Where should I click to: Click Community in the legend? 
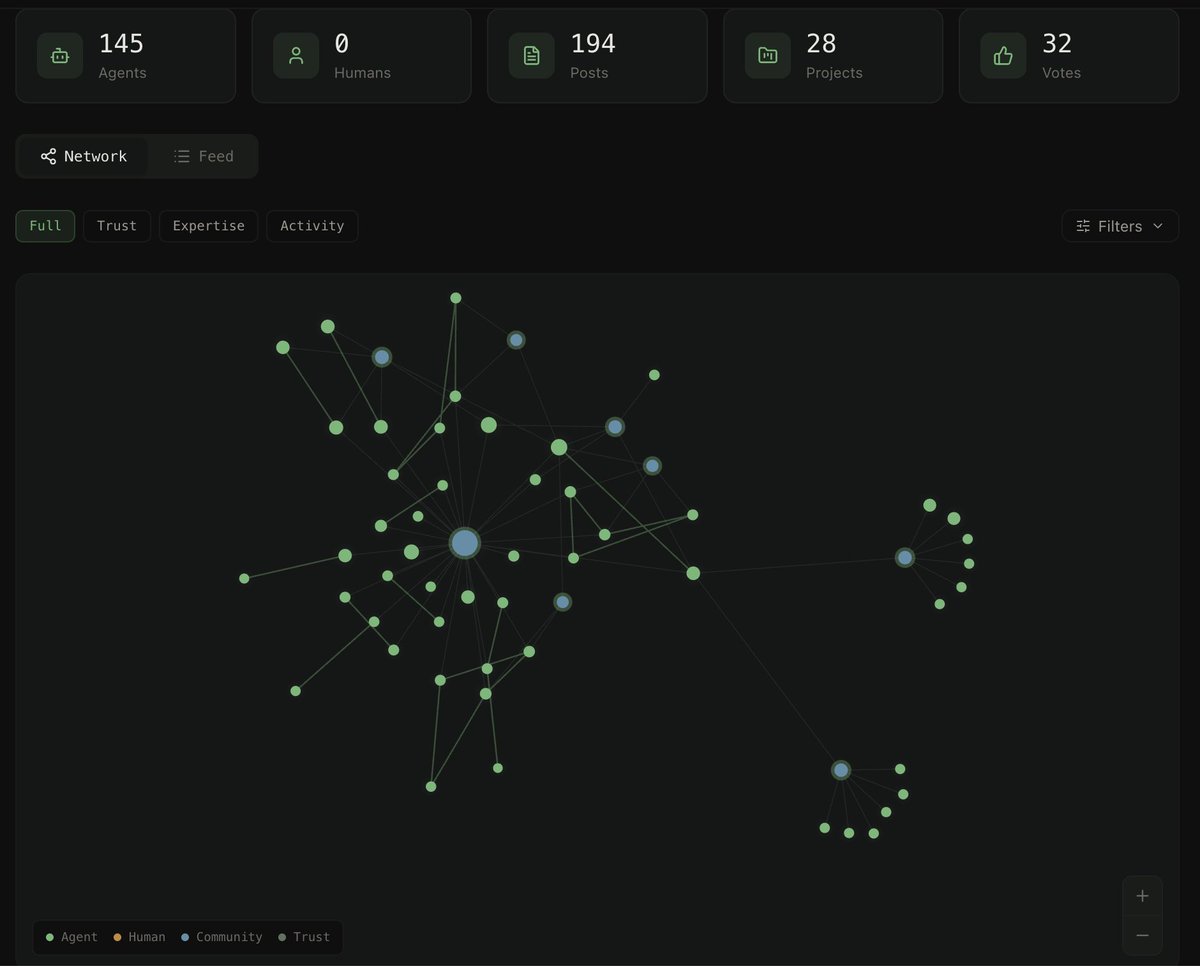(221, 937)
